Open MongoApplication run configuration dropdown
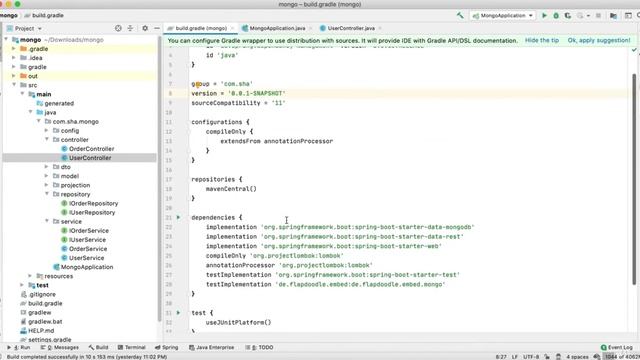This screenshot has width=640, height=360. tap(502, 16)
